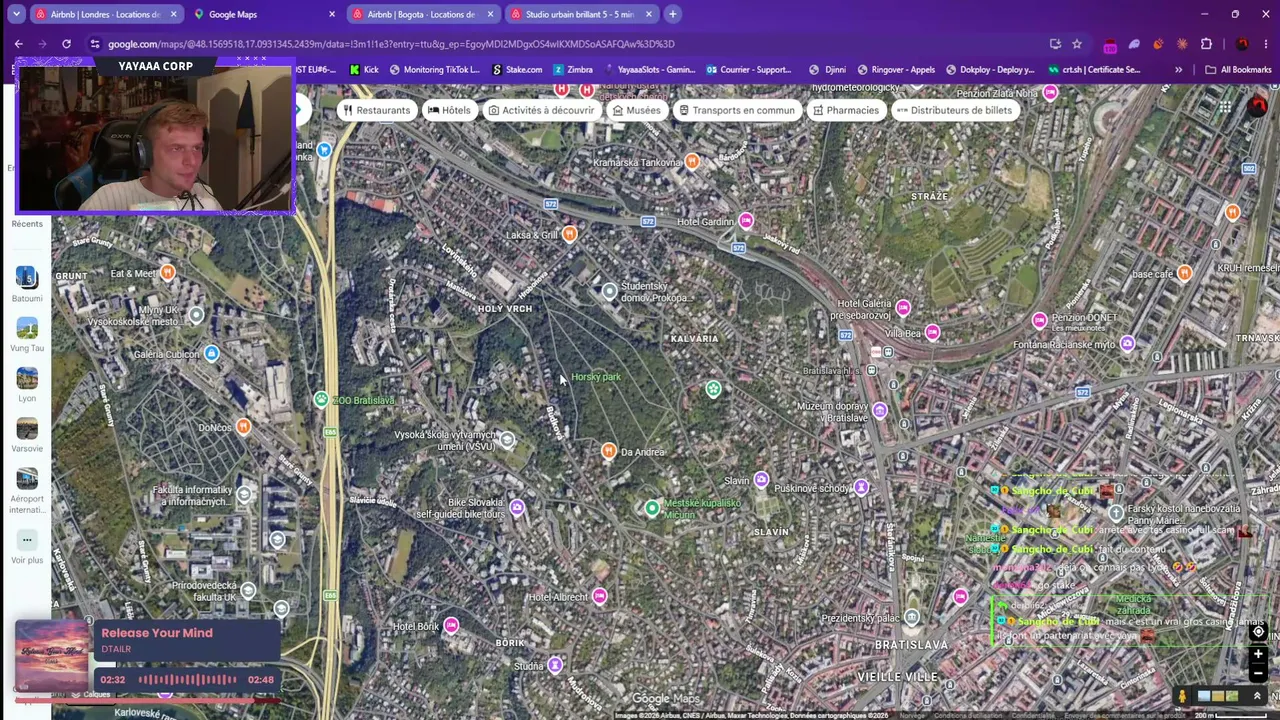Viewport: 1280px width, 720px height.
Task: Reload the current page
Action: coord(66,44)
